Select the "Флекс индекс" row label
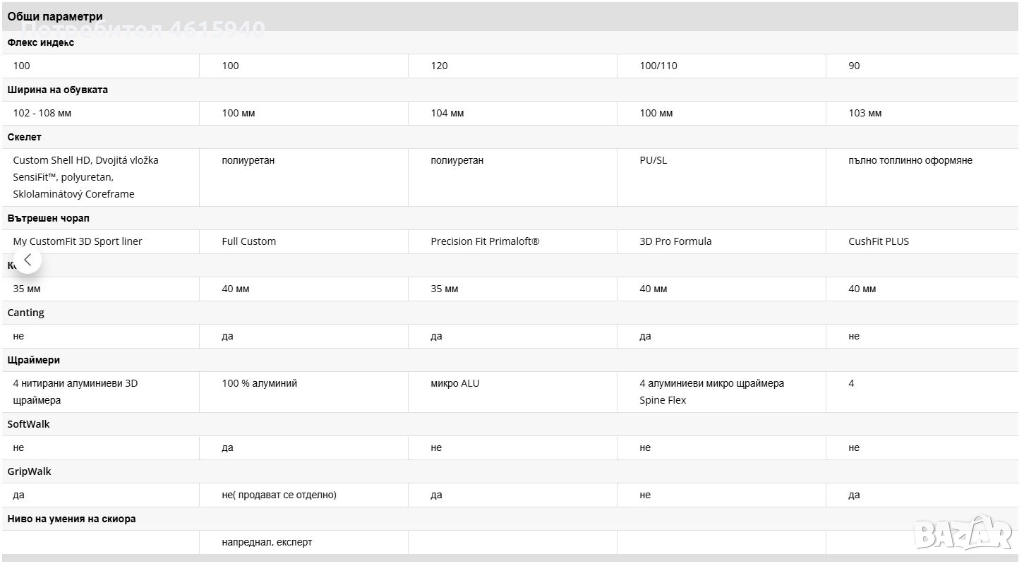Image resolution: width=1024 pixels, height=562 pixels. coord(41,42)
